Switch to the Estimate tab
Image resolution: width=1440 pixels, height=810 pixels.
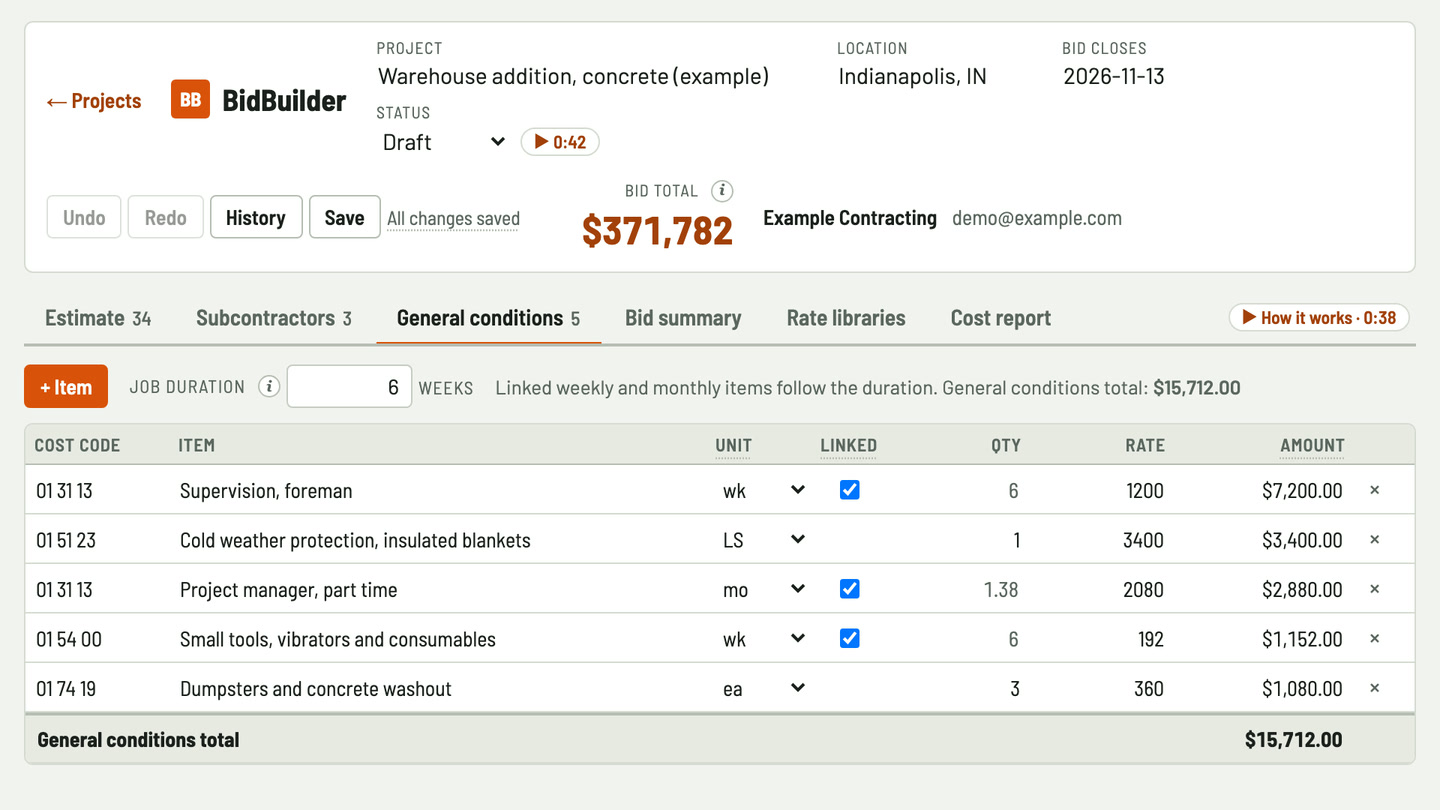98,318
